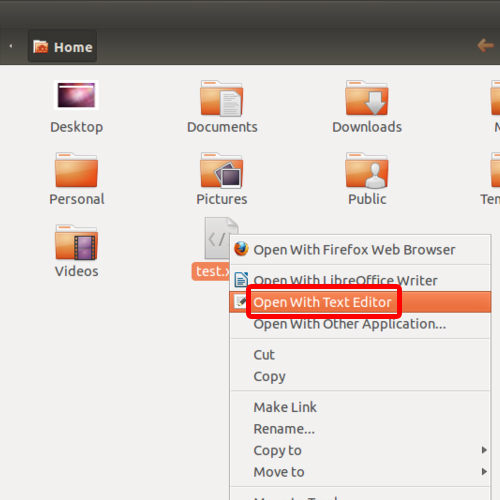The image size is (500, 500).
Task: Click the highlighted test.xml file name
Action: pos(211,271)
